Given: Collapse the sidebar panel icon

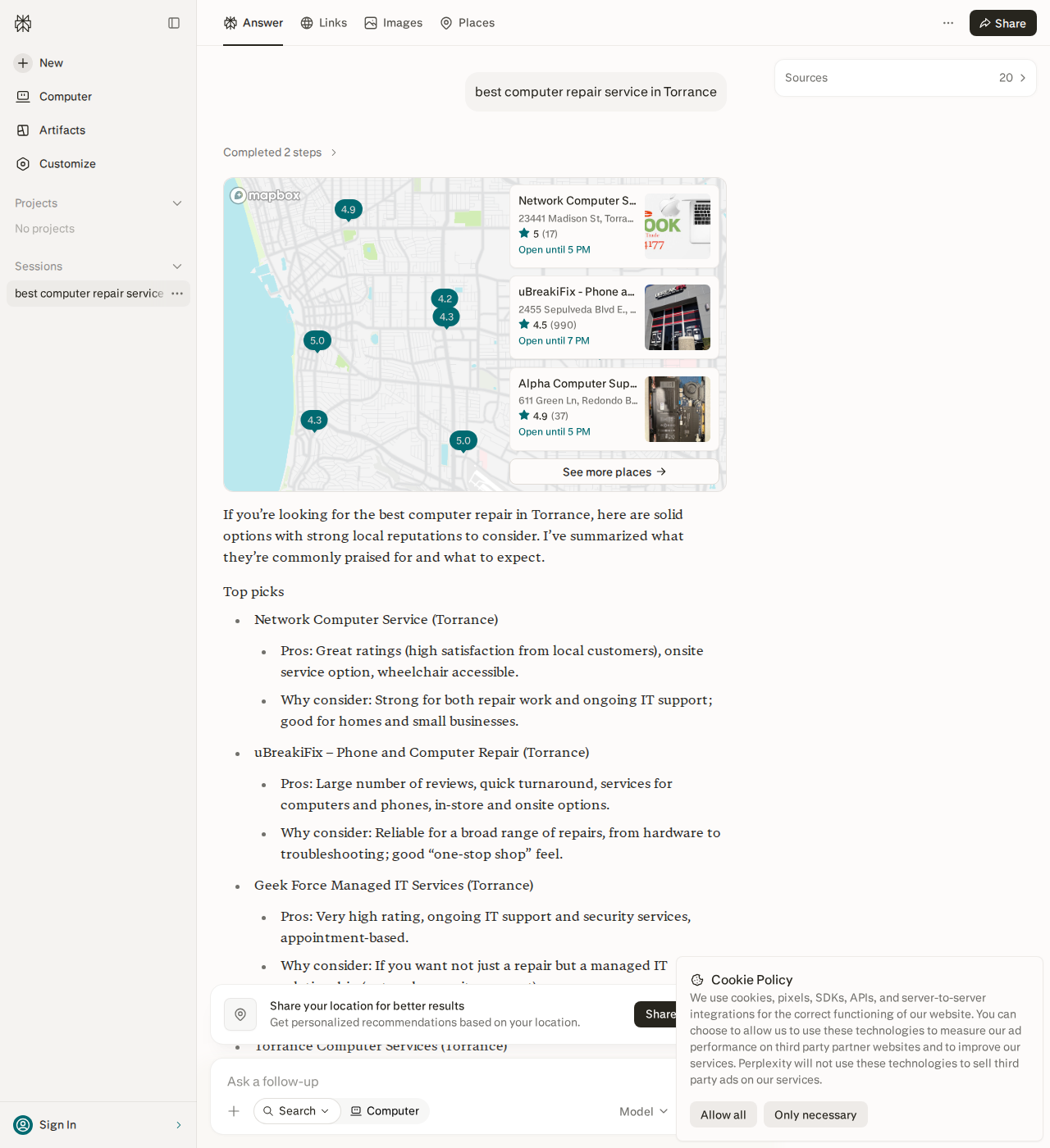Looking at the screenshot, I should (174, 23).
